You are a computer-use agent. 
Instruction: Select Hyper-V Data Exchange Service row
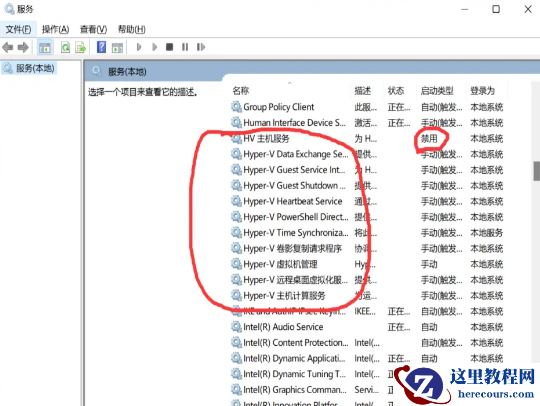click(x=367, y=154)
